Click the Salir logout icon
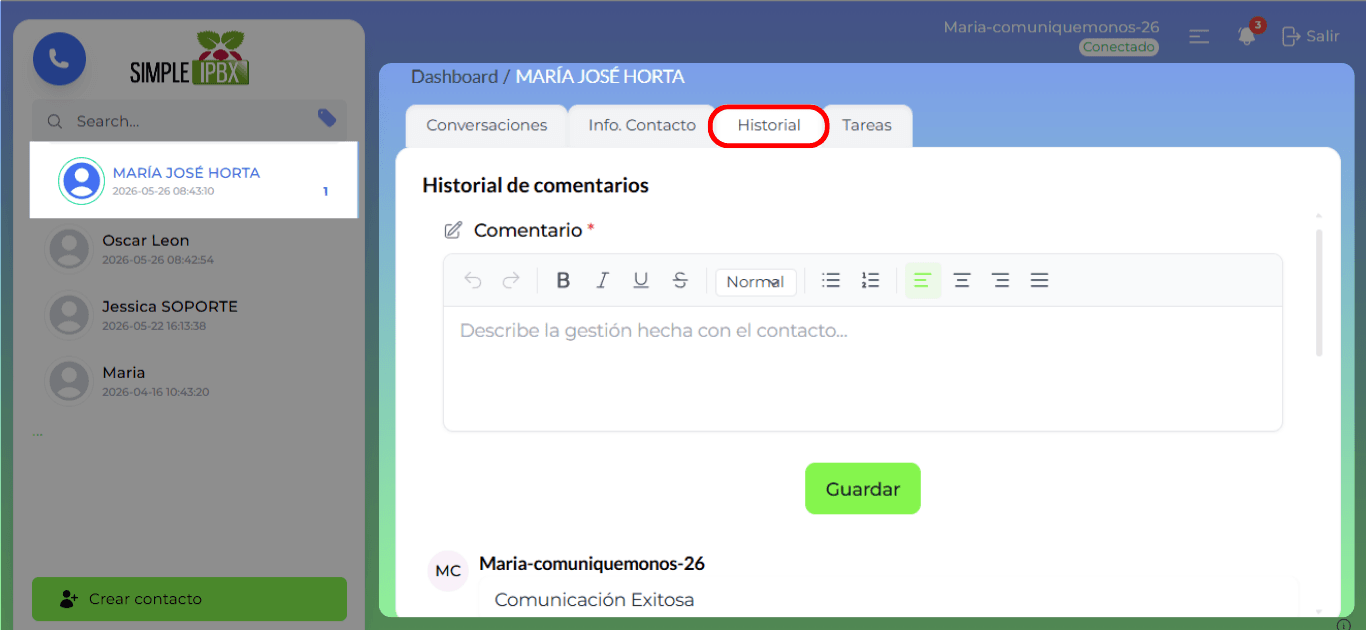 pos(1291,36)
